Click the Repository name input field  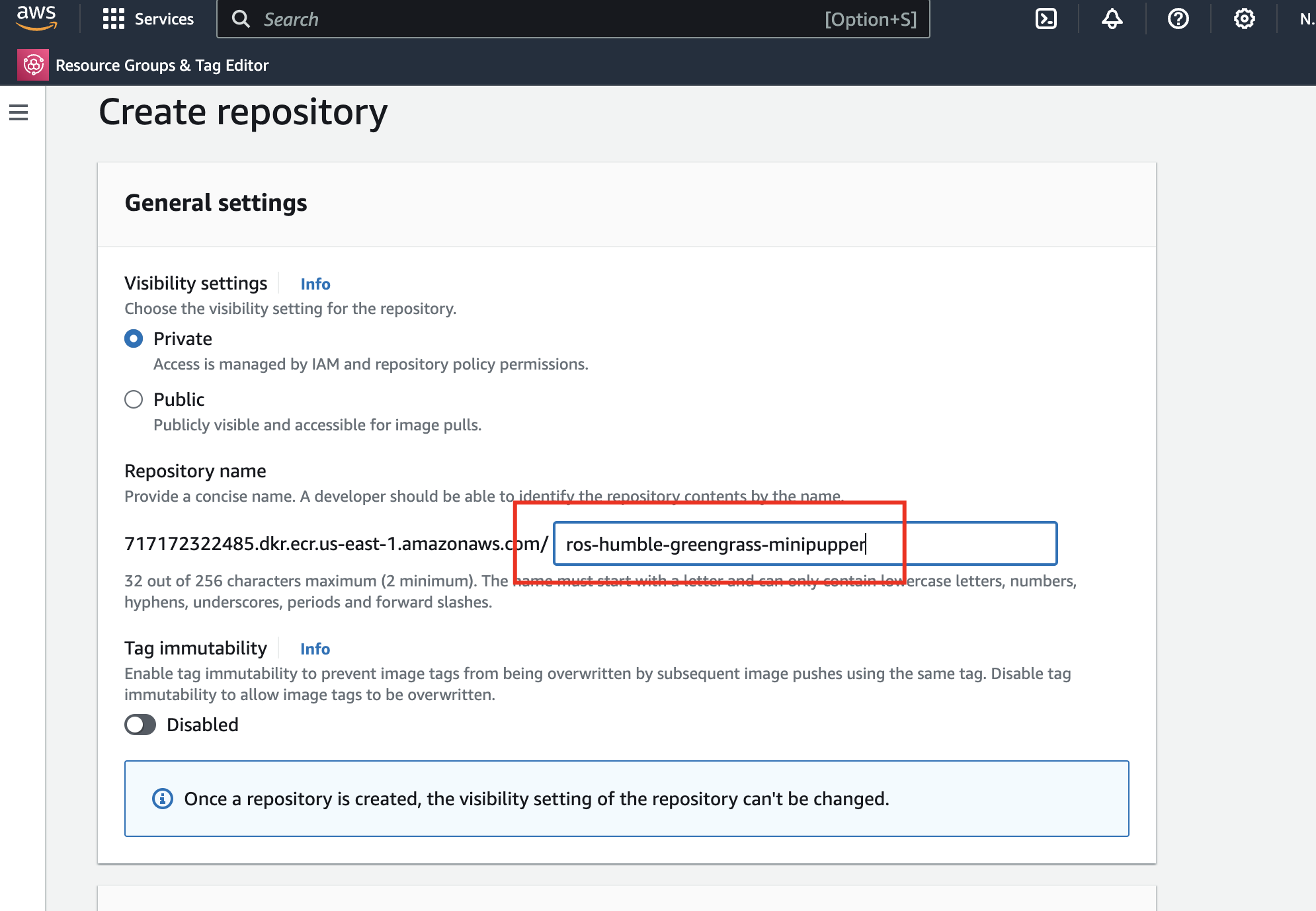click(x=804, y=543)
